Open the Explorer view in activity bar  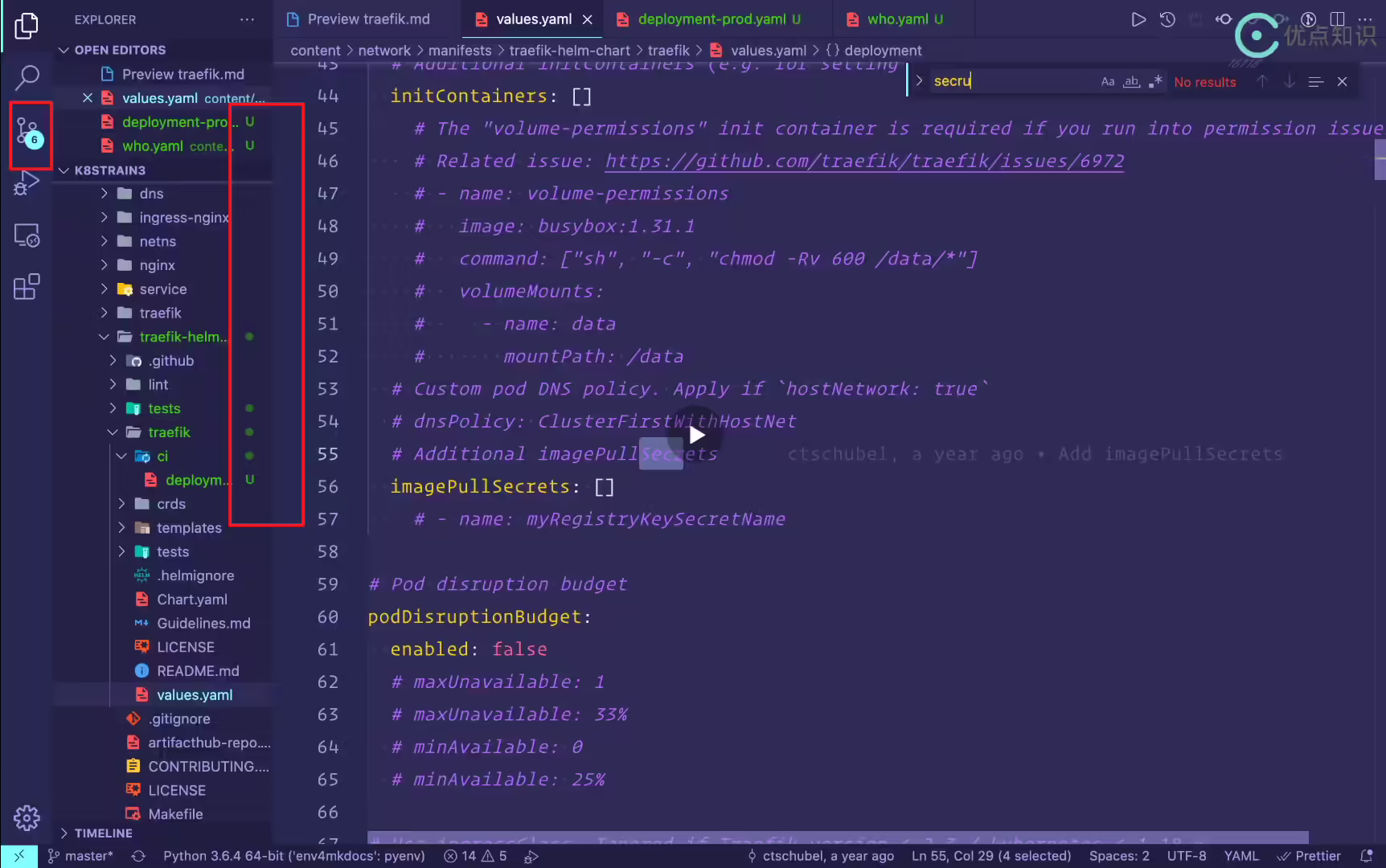coord(27,26)
